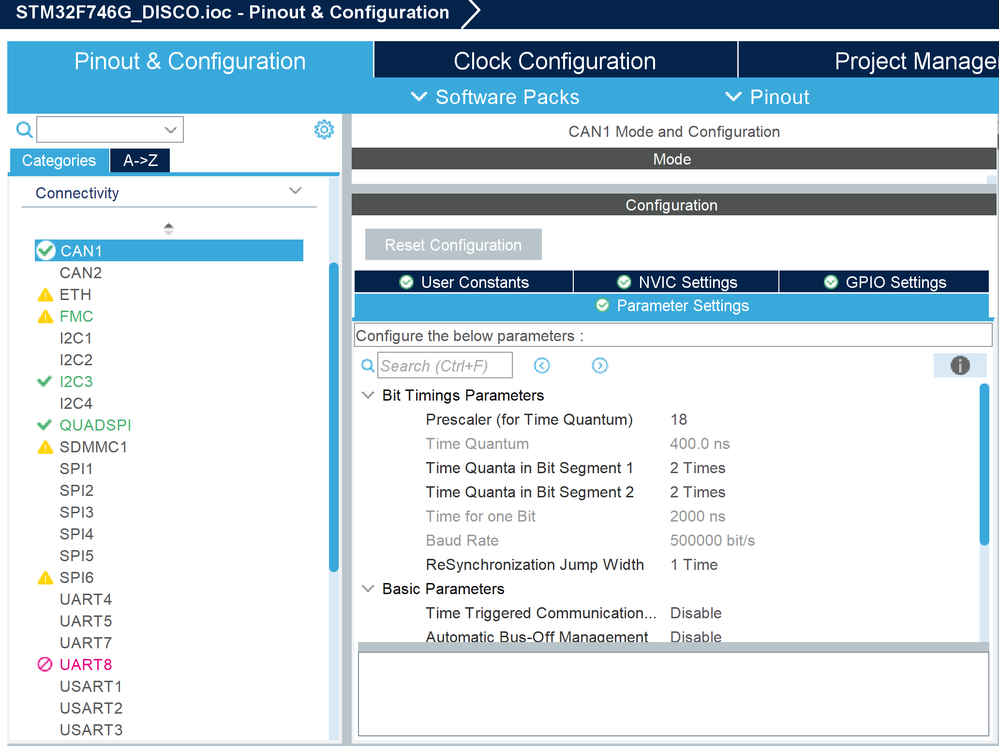Screen dimensions: 999x748
Task: Select USART3 in the peripheral list
Action: coord(90,730)
